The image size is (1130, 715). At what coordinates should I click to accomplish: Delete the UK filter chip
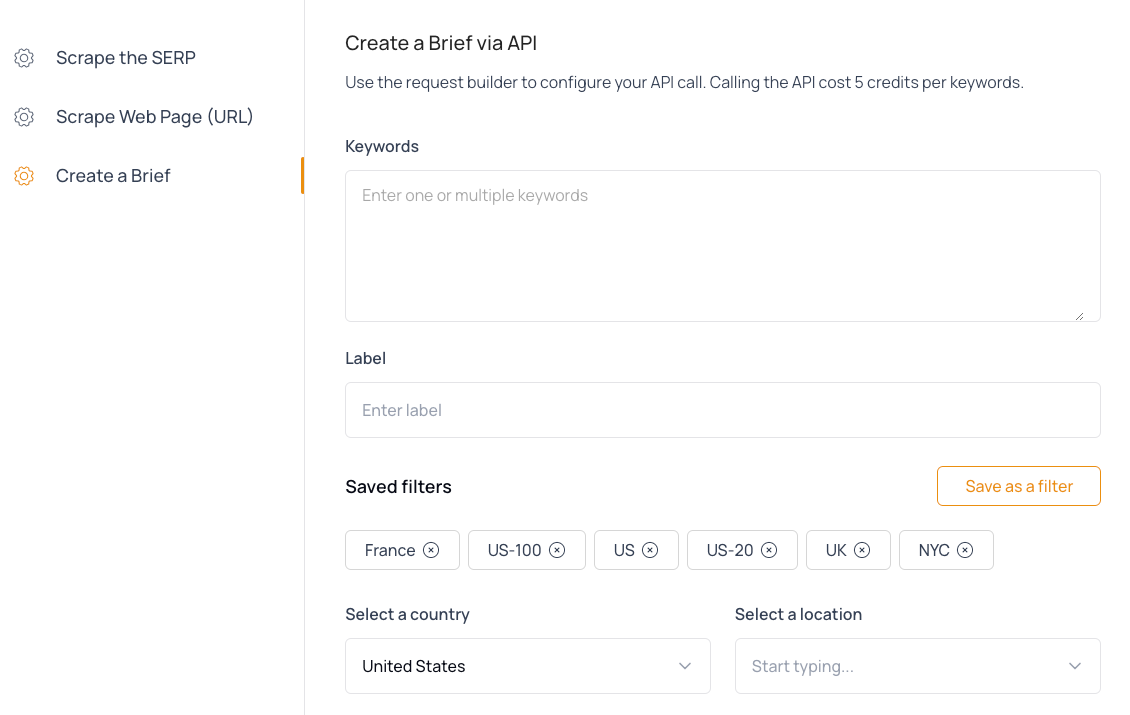pos(862,549)
